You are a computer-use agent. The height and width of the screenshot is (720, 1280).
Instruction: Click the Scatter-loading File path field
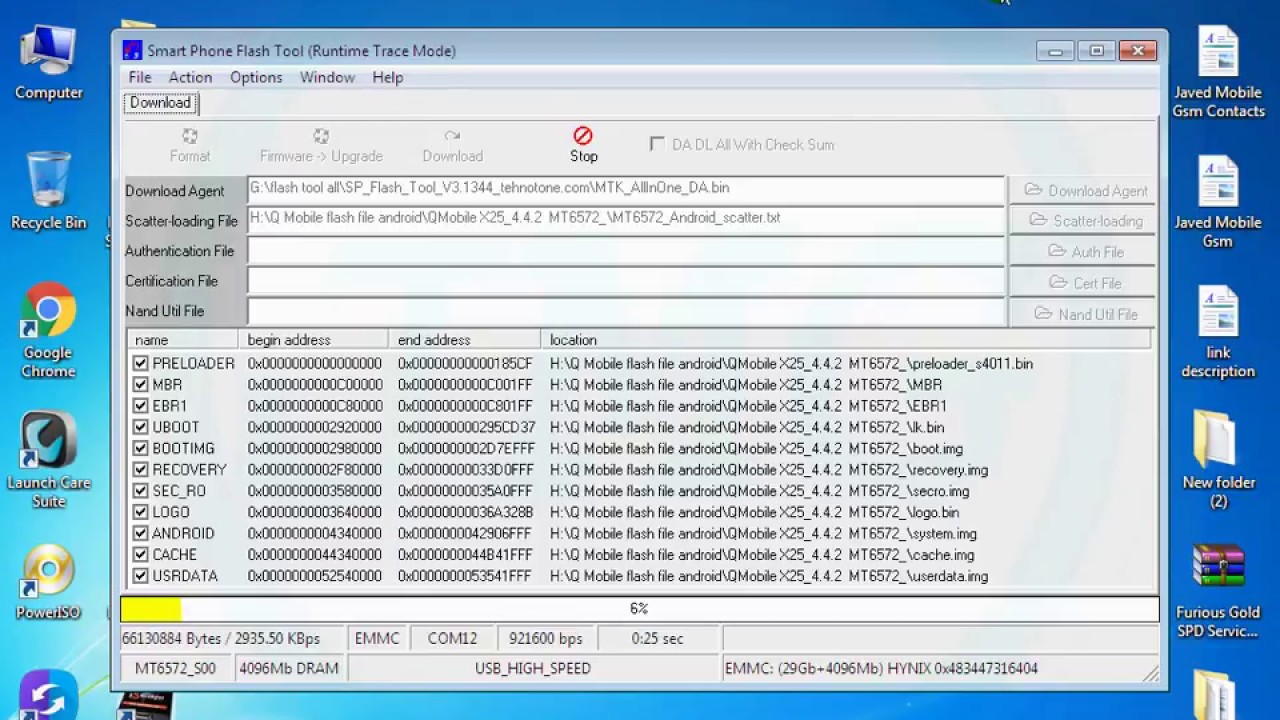(x=626, y=220)
